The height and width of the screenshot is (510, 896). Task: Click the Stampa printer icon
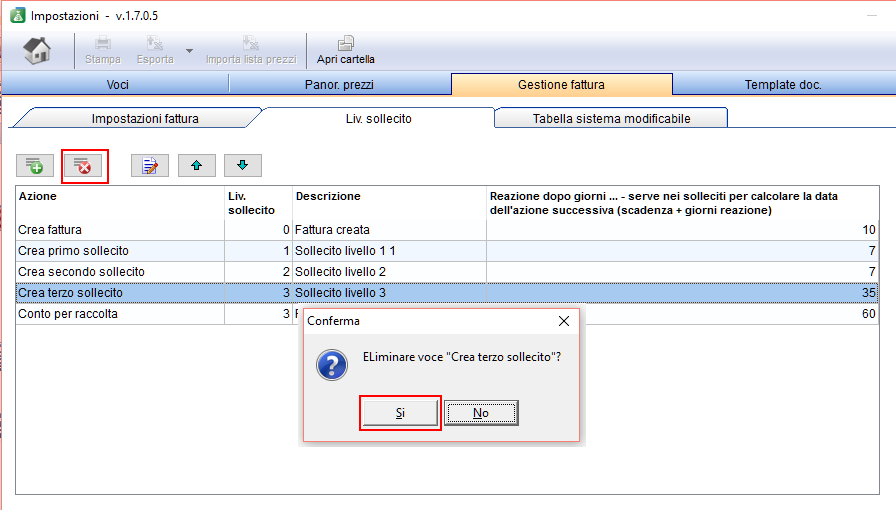pos(103,43)
